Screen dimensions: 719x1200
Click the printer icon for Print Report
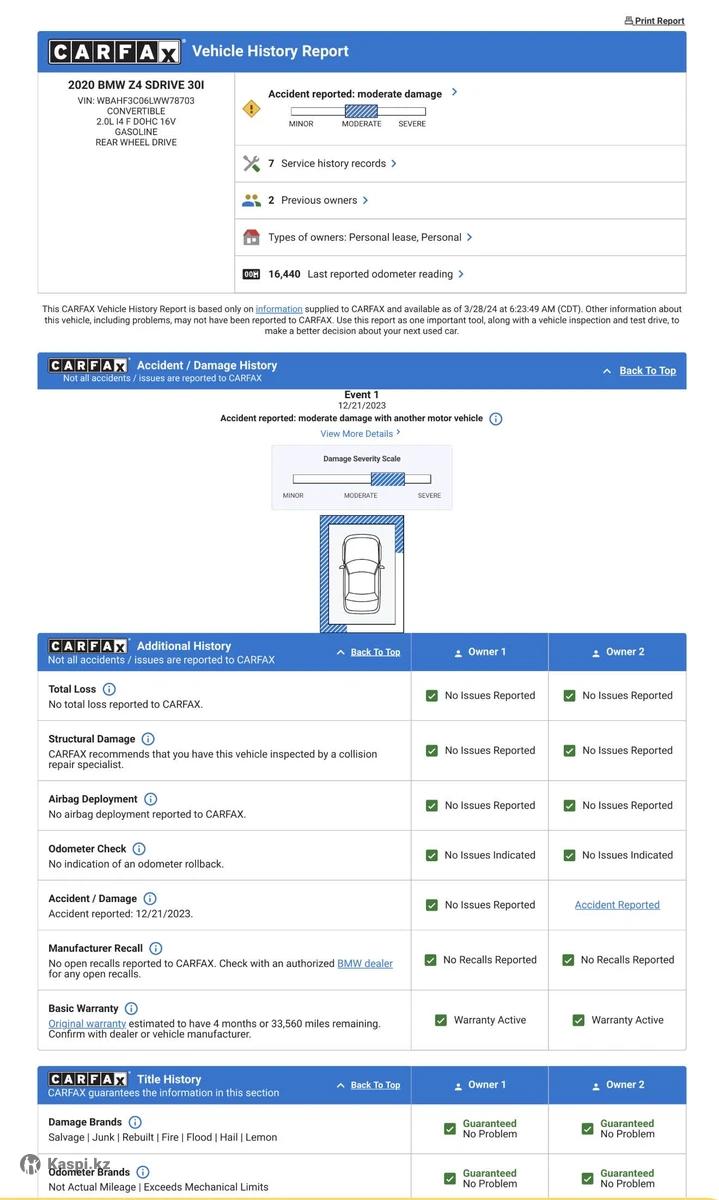[629, 20]
